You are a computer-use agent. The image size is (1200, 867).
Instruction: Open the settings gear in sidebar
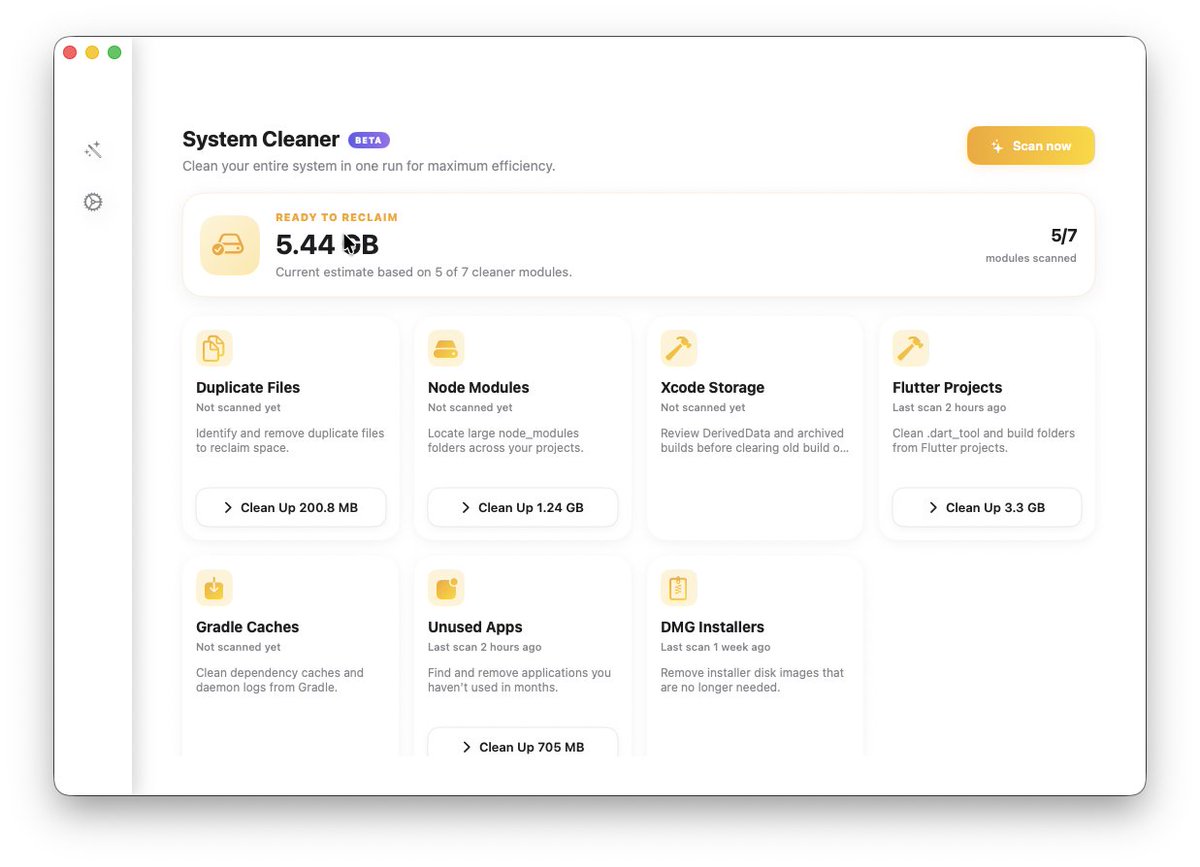[x=93, y=202]
